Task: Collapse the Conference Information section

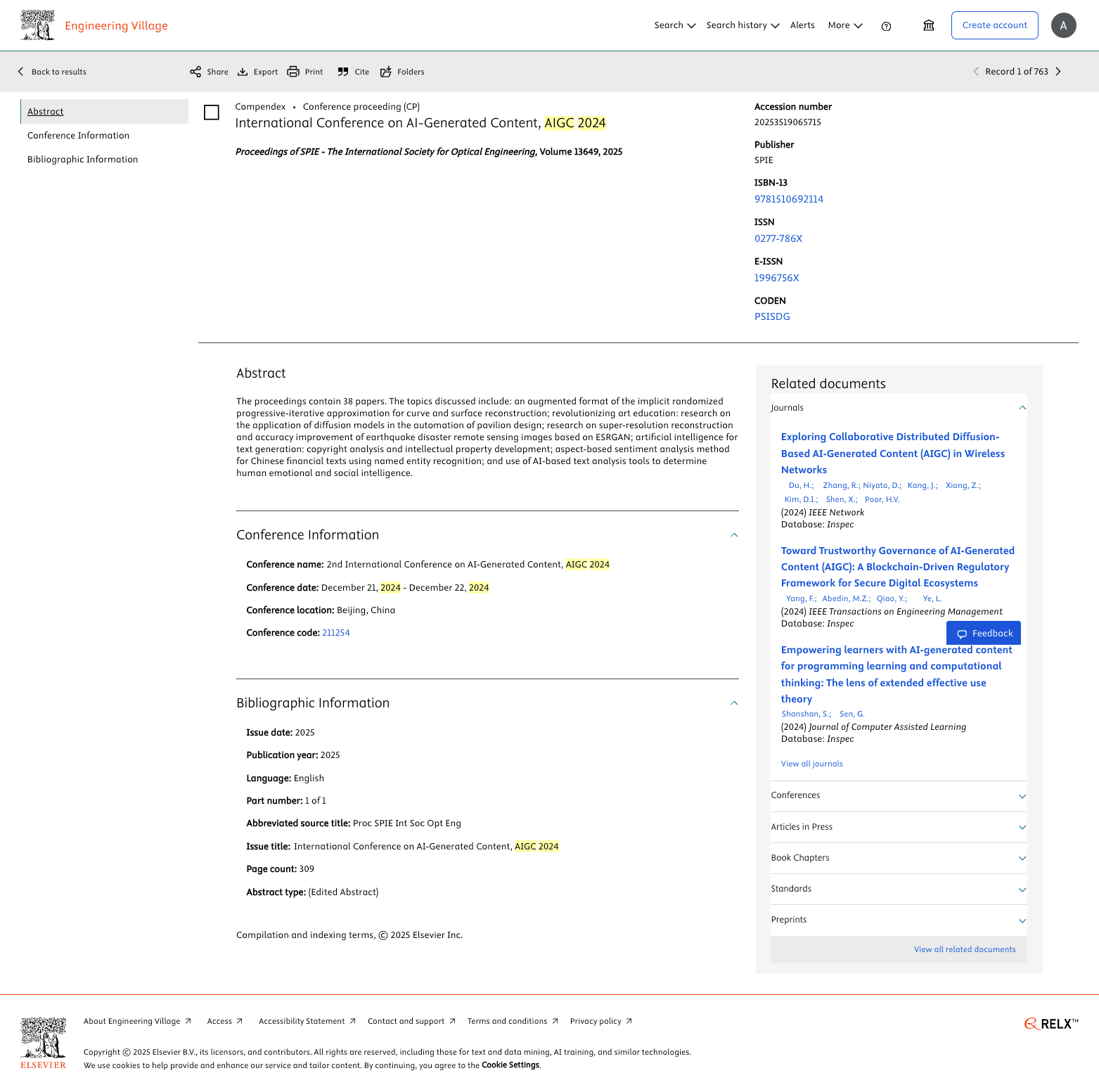Action: click(734, 535)
